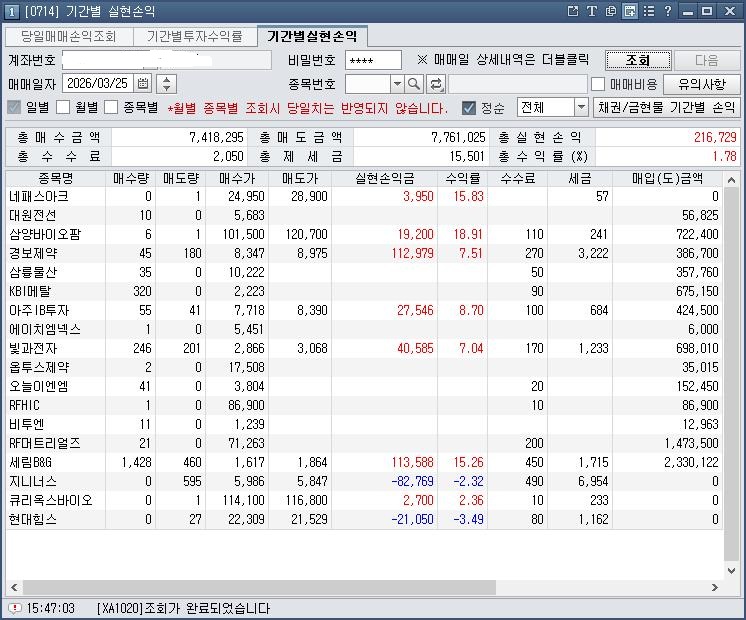Click the copy screen icon in title bar
This screenshot has height=620, width=746.
pyautogui.click(x=610, y=11)
